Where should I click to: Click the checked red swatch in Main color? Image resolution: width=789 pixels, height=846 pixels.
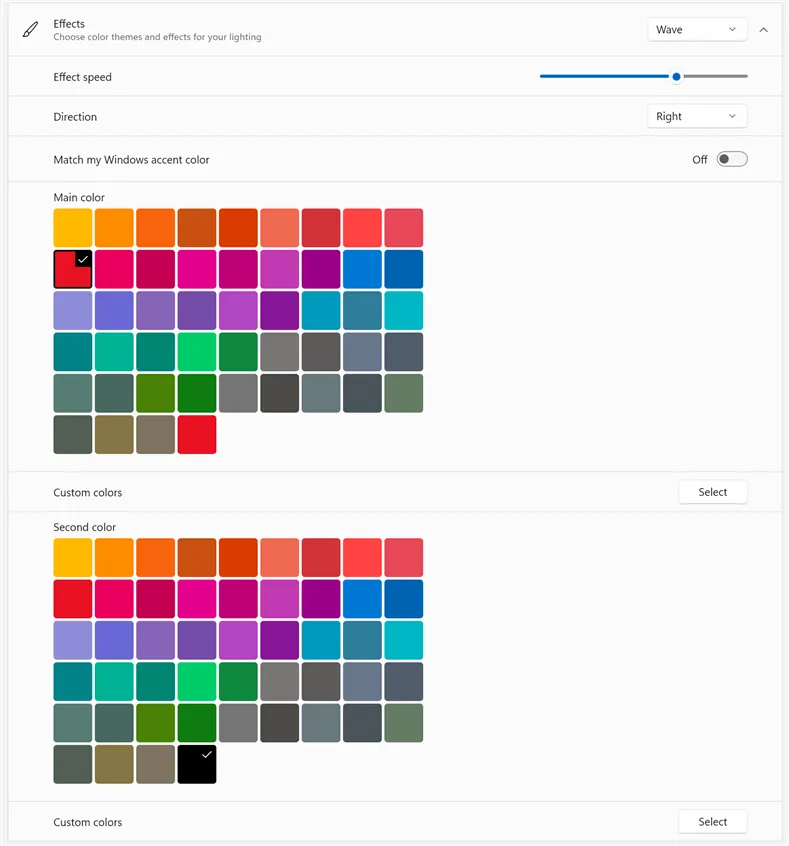(73, 269)
